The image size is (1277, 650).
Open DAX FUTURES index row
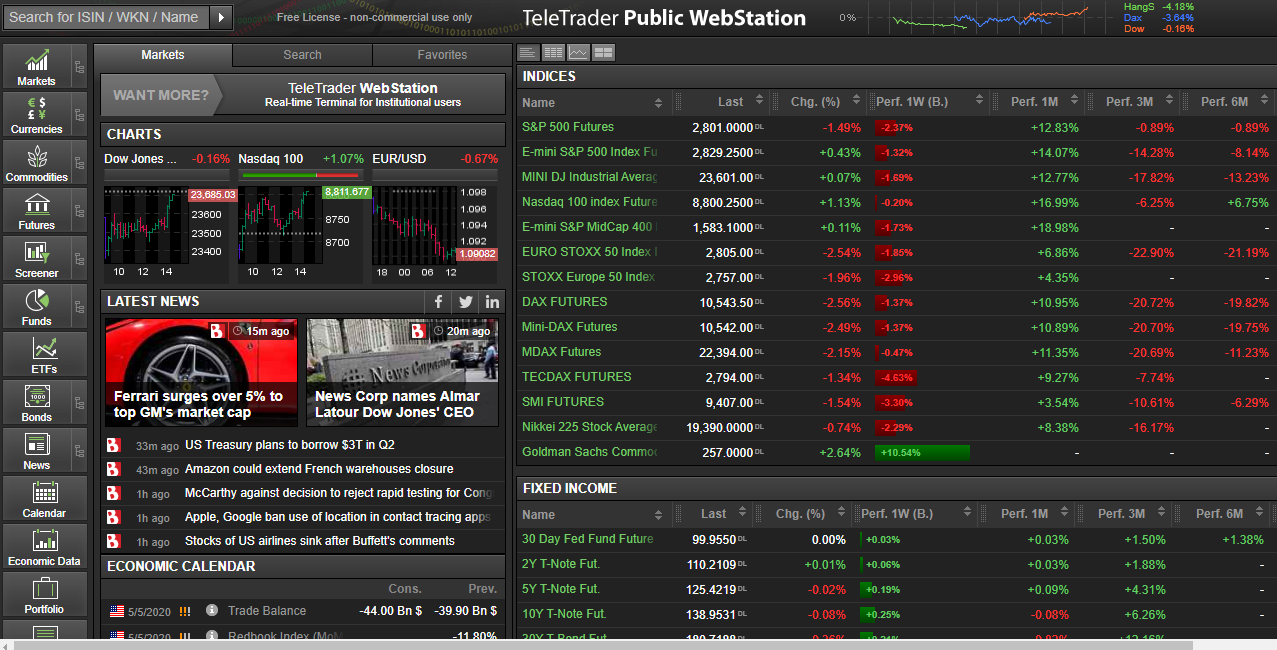pos(895,302)
